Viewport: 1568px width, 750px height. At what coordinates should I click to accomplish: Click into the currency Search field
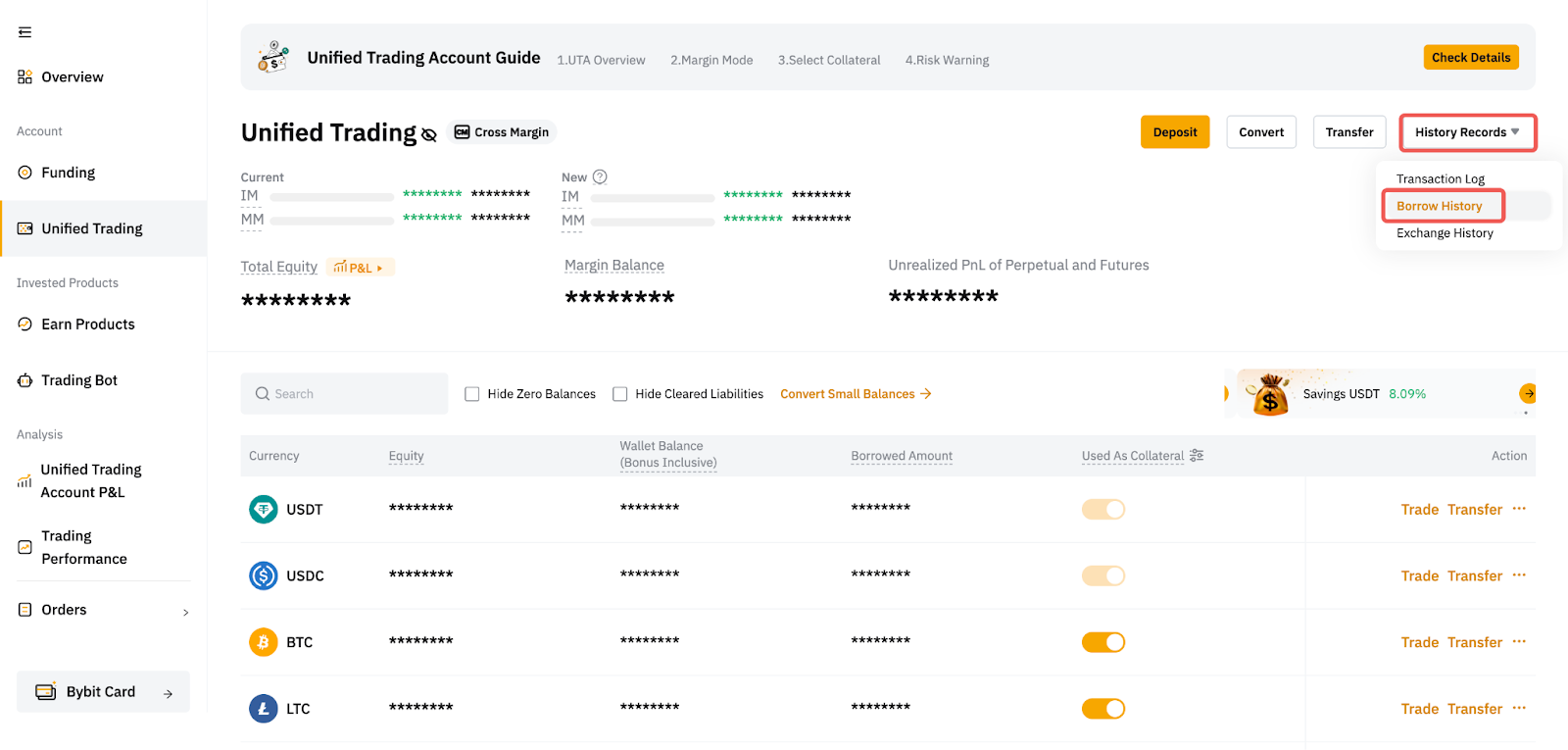pyautogui.click(x=345, y=394)
